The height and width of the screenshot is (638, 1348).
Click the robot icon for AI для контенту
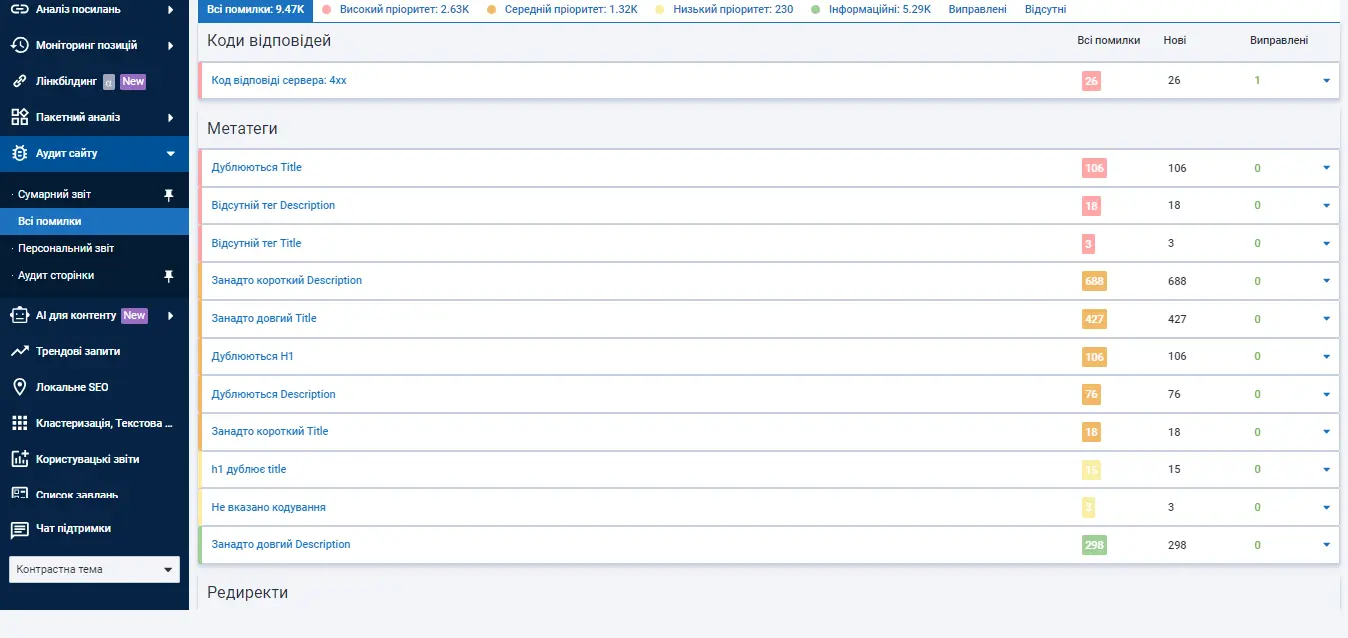(19, 315)
